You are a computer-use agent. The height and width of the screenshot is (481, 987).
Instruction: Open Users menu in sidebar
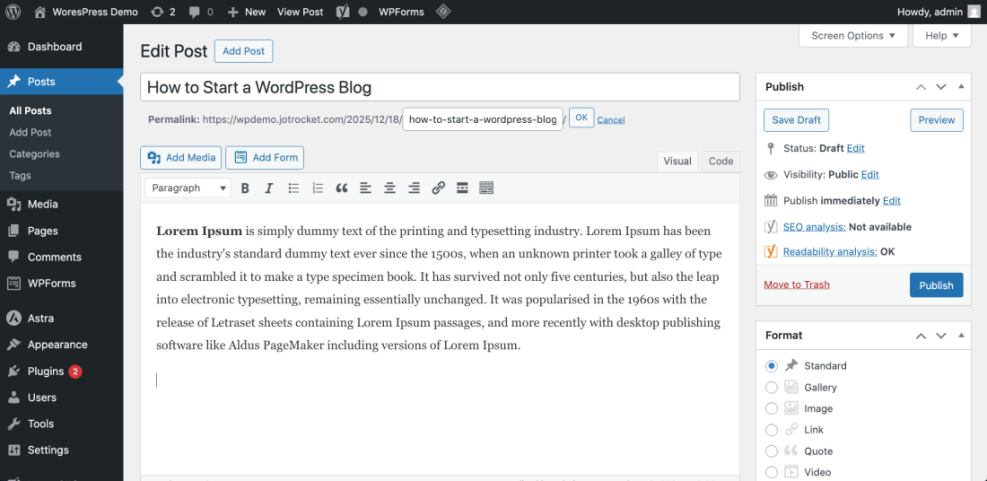[x=62, y=397]
